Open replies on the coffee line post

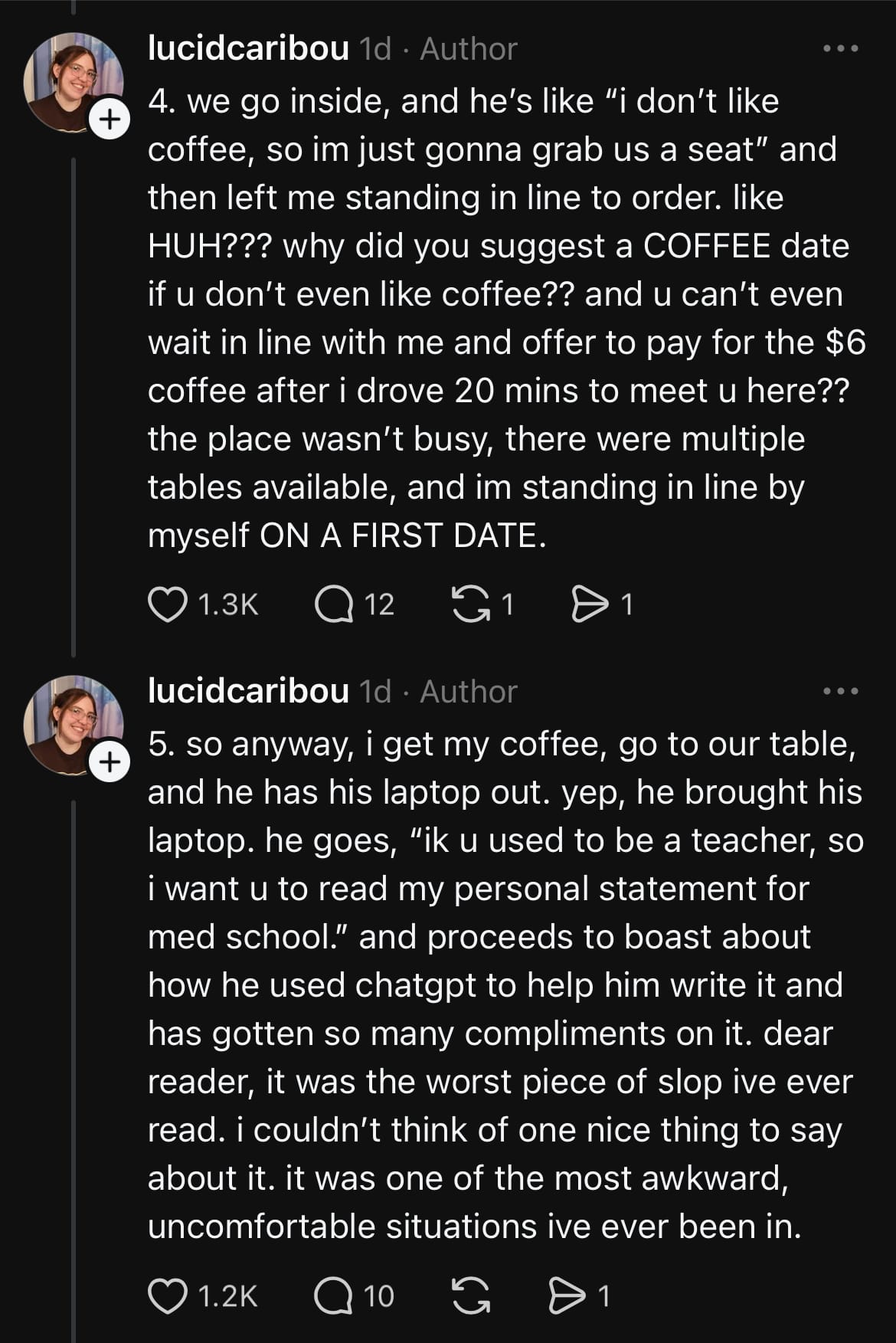[334, 604]
